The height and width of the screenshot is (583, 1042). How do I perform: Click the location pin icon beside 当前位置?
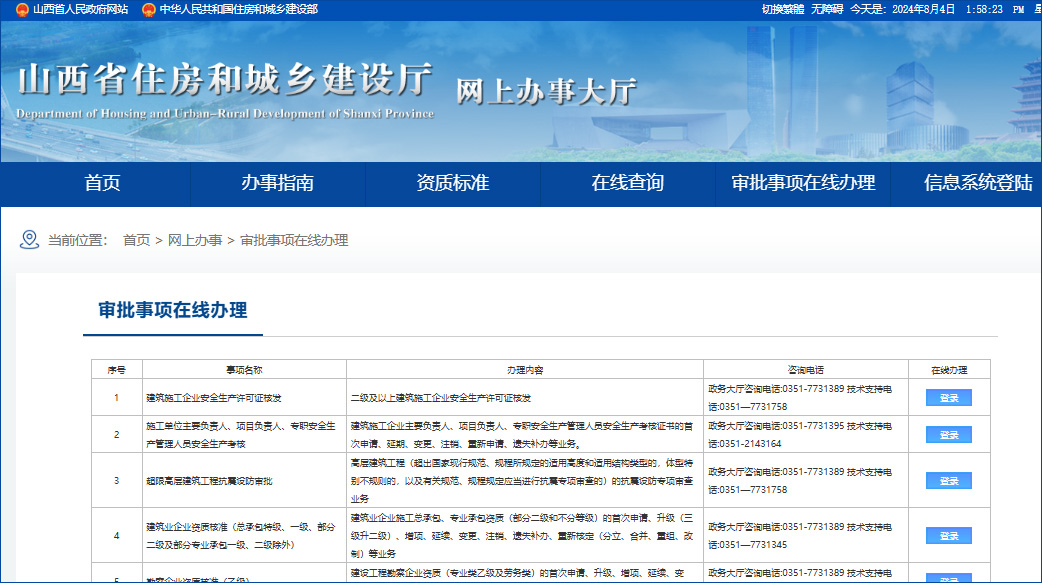click(29, 240)
